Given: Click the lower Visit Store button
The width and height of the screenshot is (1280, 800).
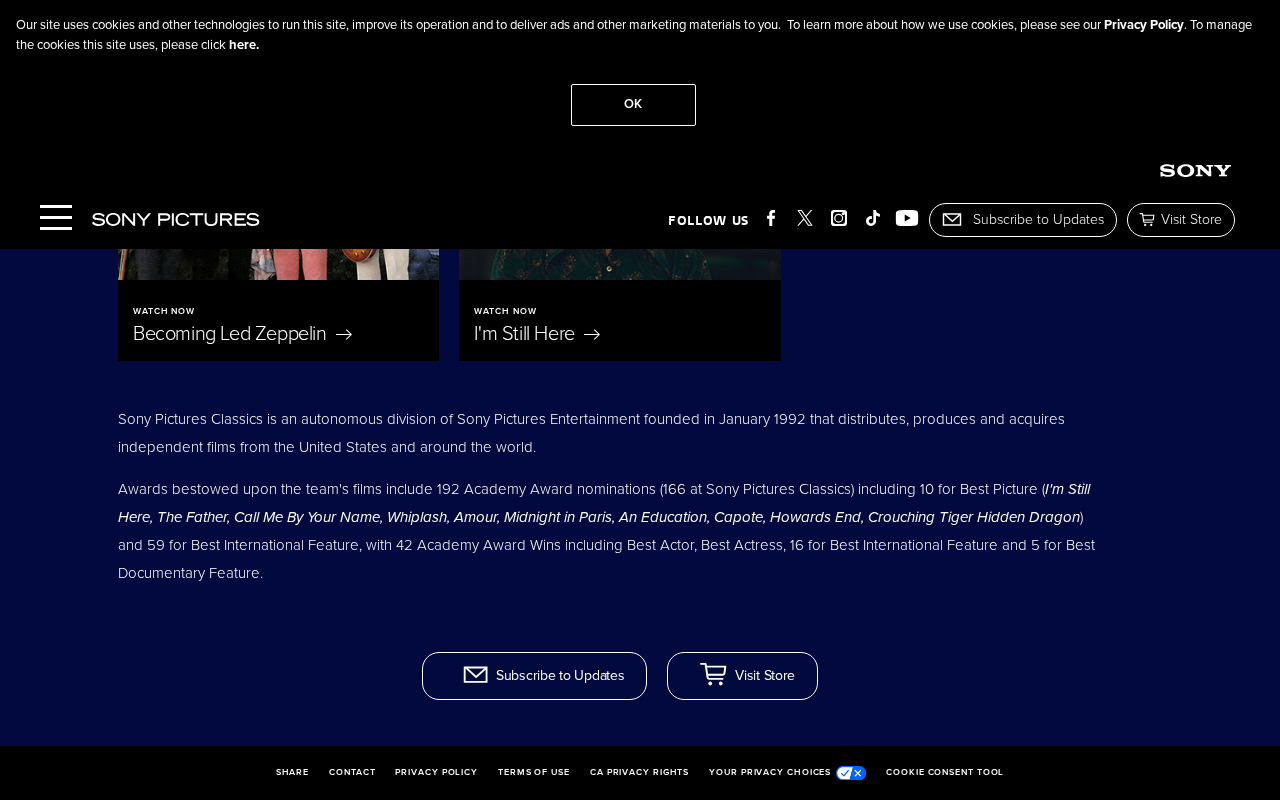Looking at the screenshot, I should click(742, 676).
